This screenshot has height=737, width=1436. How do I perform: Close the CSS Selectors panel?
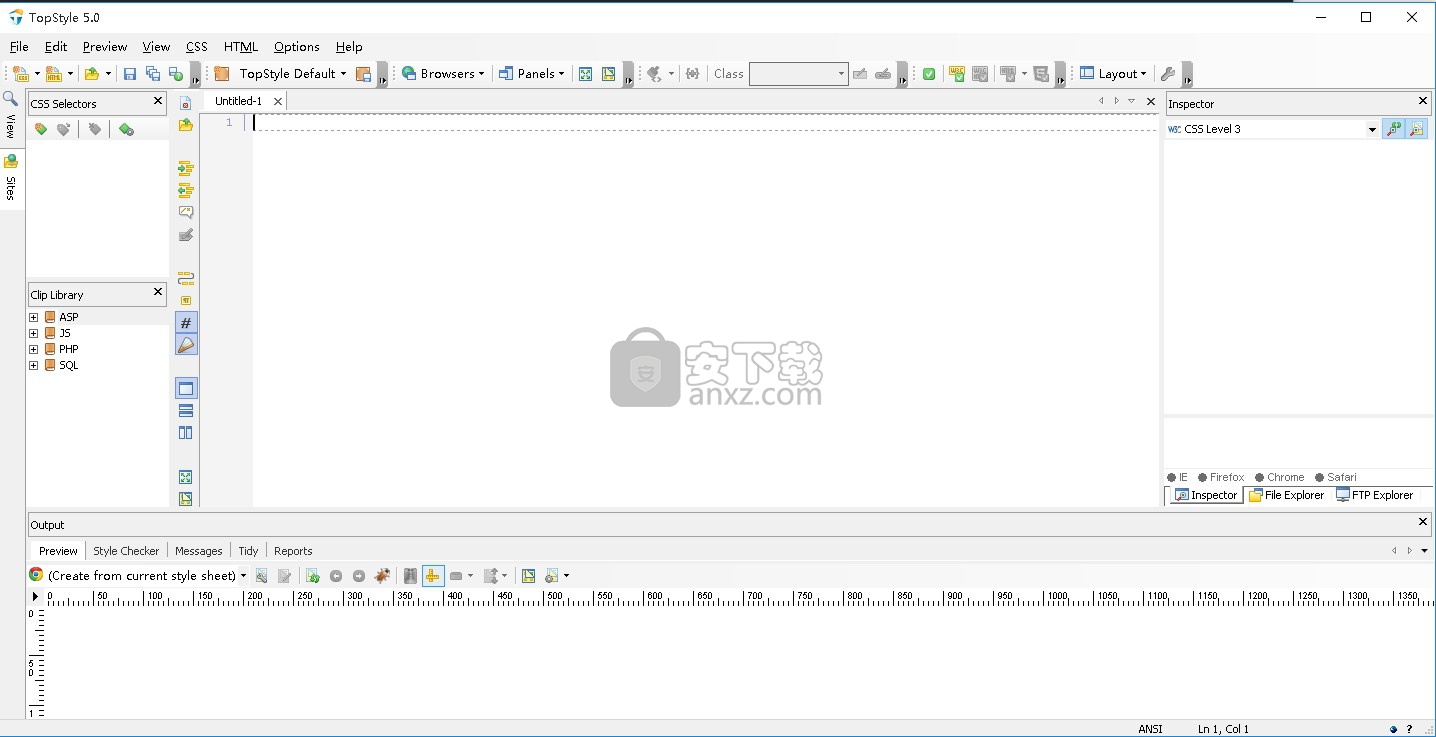pos(158,101)
